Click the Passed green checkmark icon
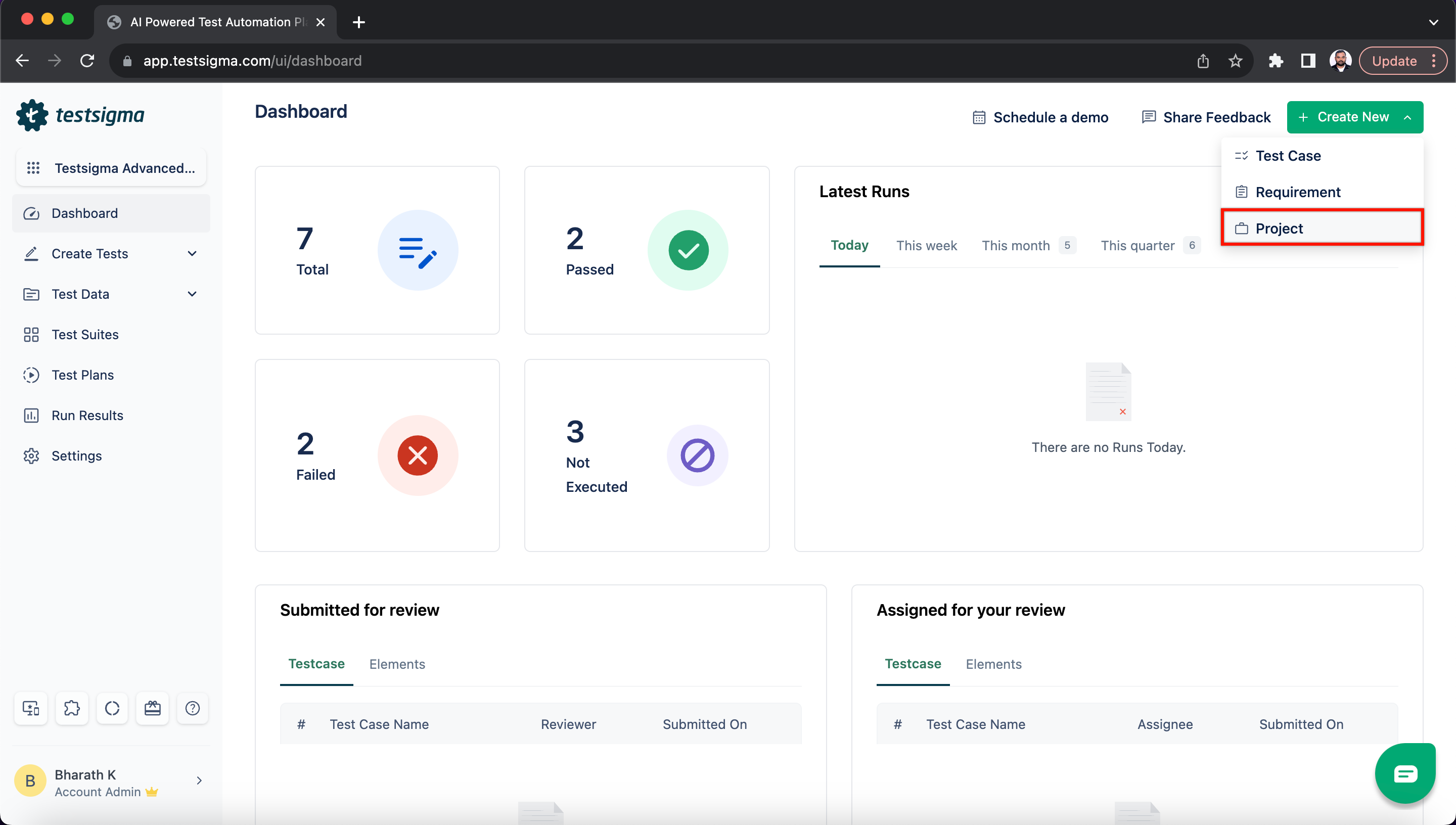This screenshot has width=1456, height=825. [x=688, y=250]
